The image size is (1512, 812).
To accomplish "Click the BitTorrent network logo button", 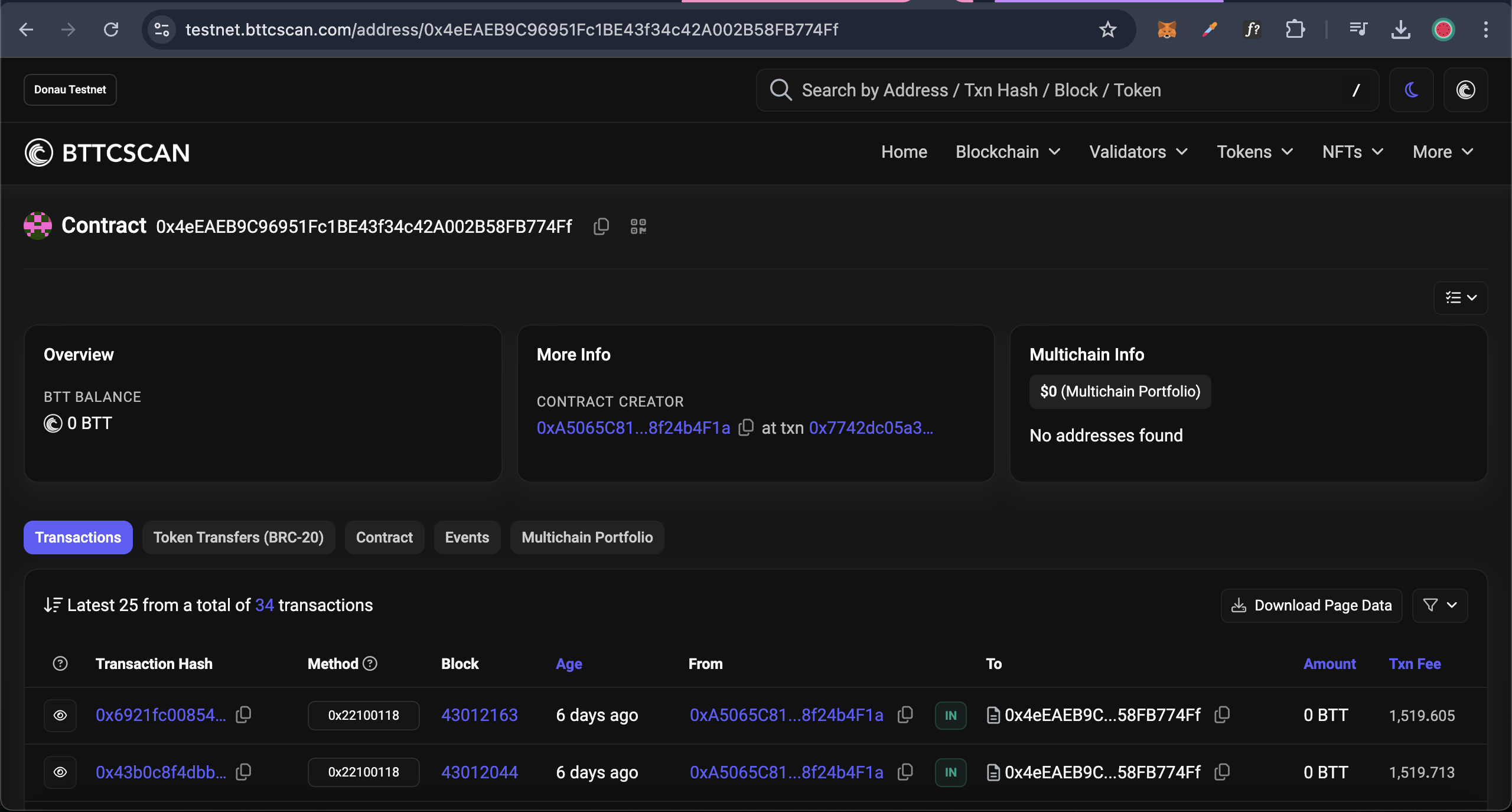I will click(x=1465, y=90).
